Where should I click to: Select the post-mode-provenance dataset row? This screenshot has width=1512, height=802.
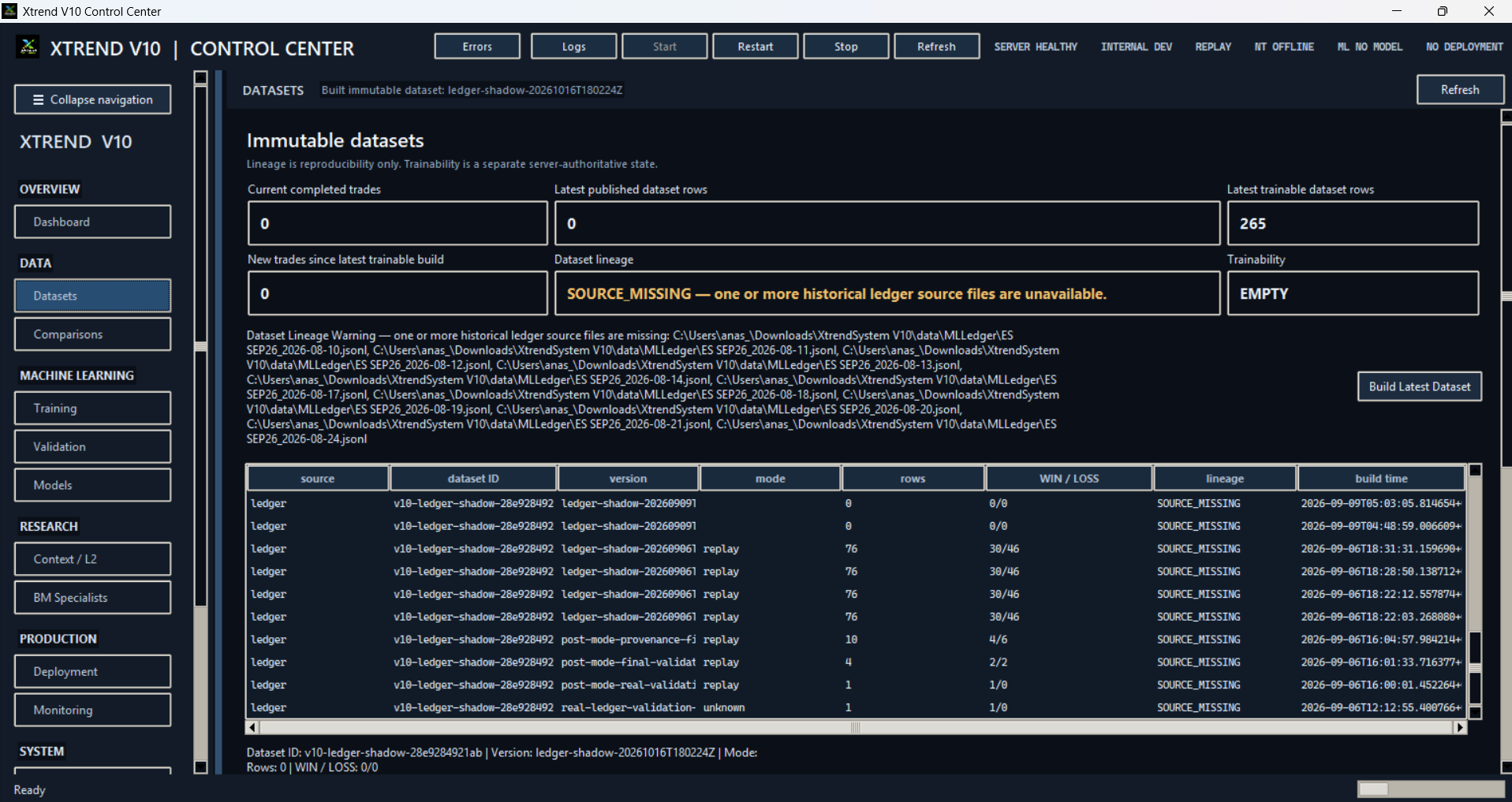(x=856, y=640)
